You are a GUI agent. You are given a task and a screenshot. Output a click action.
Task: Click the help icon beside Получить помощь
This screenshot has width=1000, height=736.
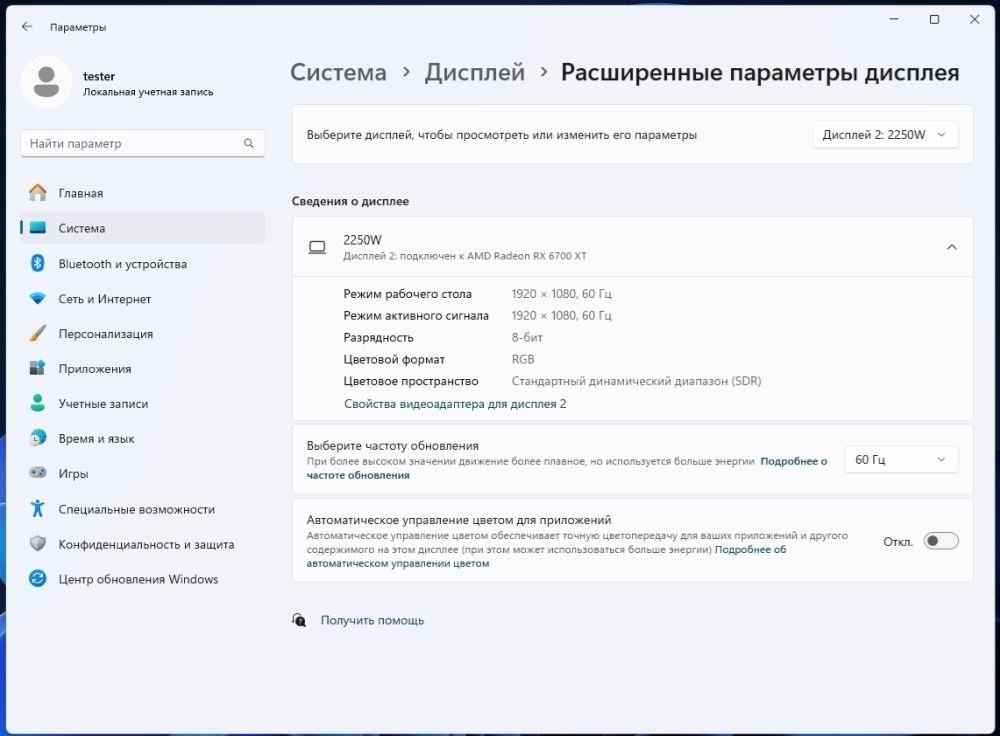[x=298, y=620]
